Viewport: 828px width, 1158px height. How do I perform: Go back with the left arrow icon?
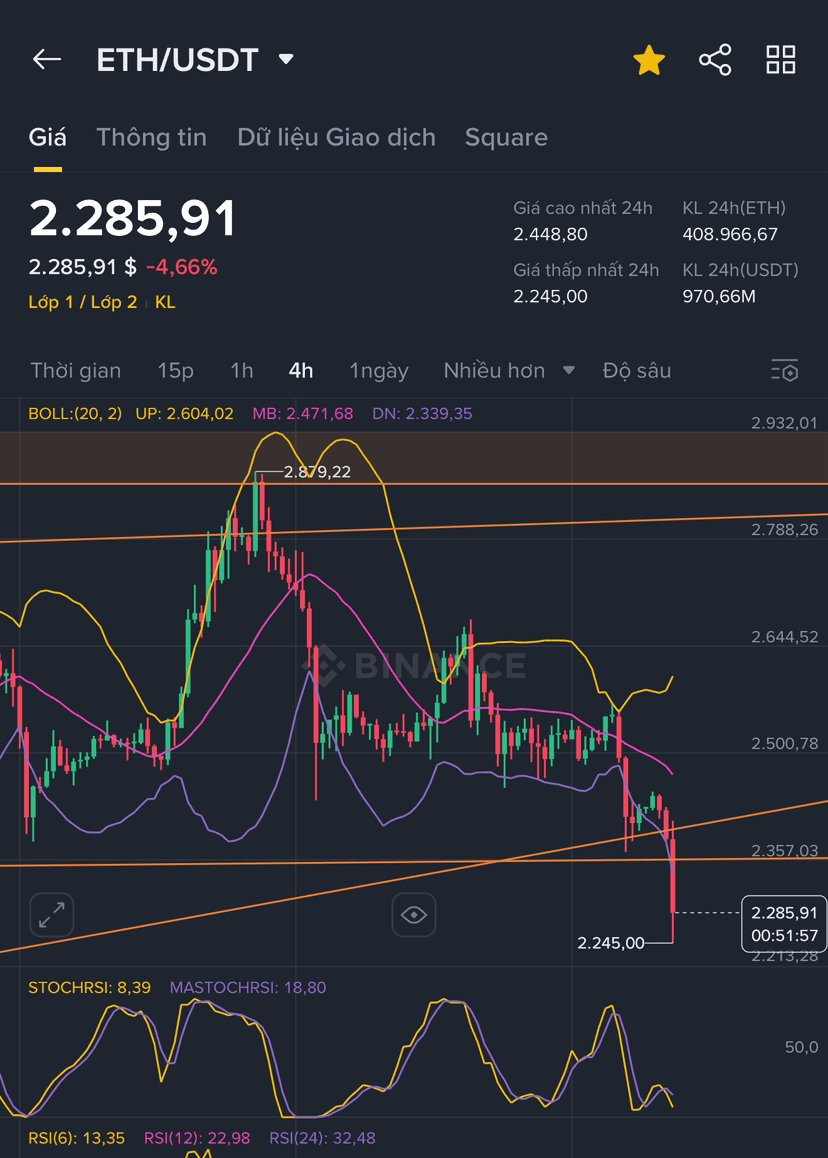(x=47, y=60)
